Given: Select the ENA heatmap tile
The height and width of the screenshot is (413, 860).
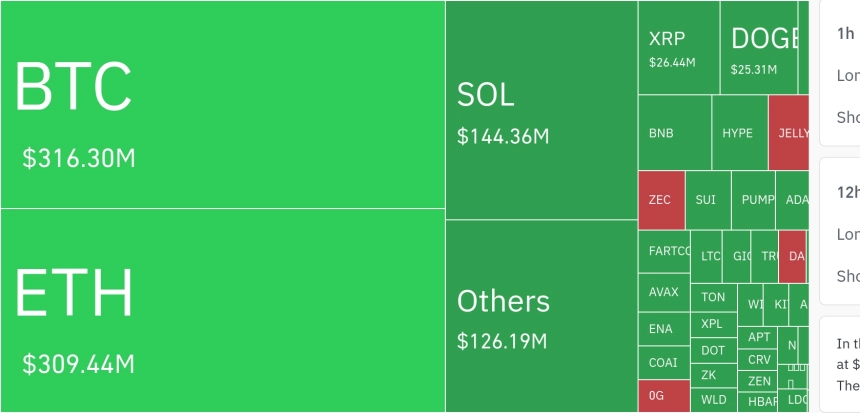Looking at the screenshot, I should pos(664,329).
